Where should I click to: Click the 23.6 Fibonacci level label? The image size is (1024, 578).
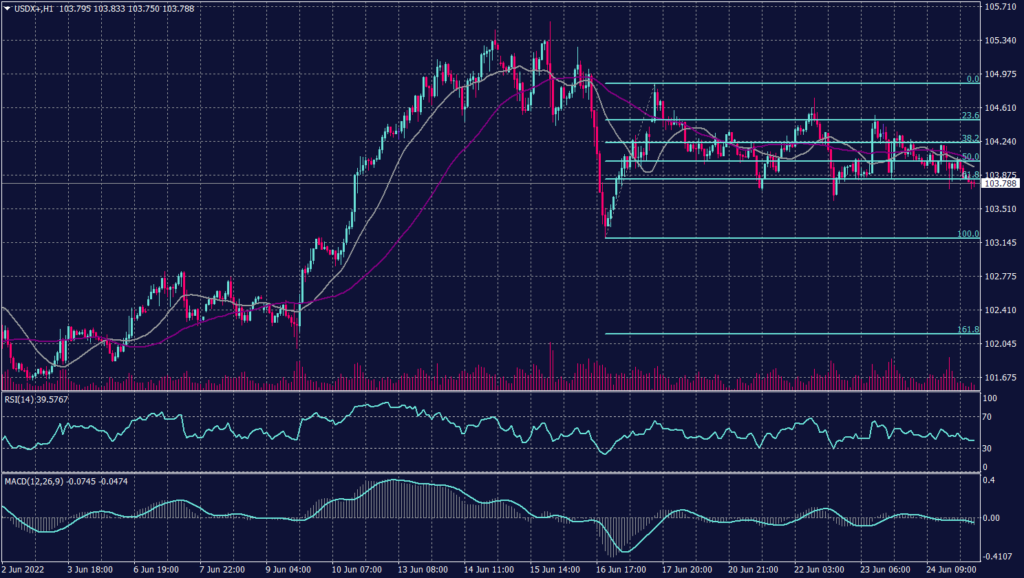pos(969,117)
